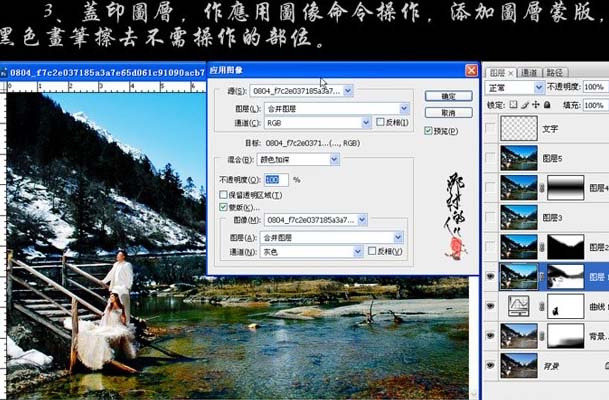Select the 图层4 layer mask thumbnail
Image resolution: width=609 pixels, height=400 pixels.
click(565, 187)
